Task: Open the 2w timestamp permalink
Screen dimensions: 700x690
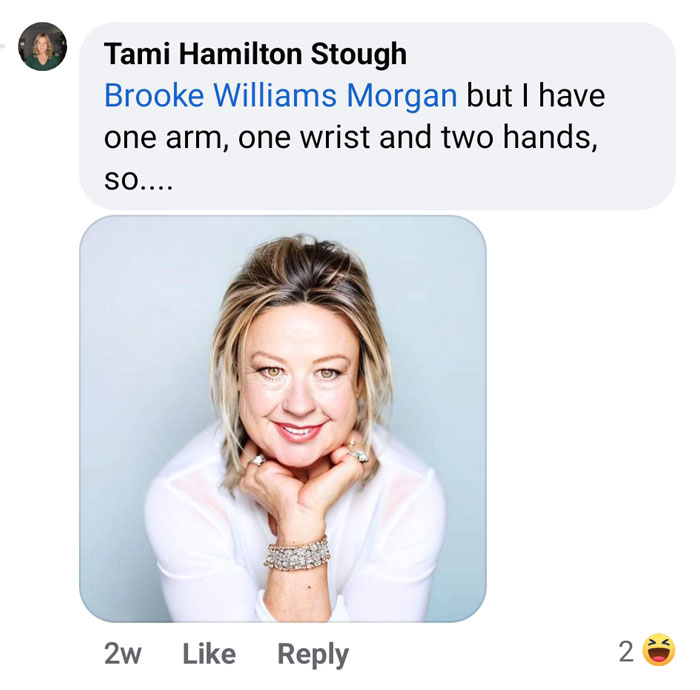Action: [x=123, y=654]
